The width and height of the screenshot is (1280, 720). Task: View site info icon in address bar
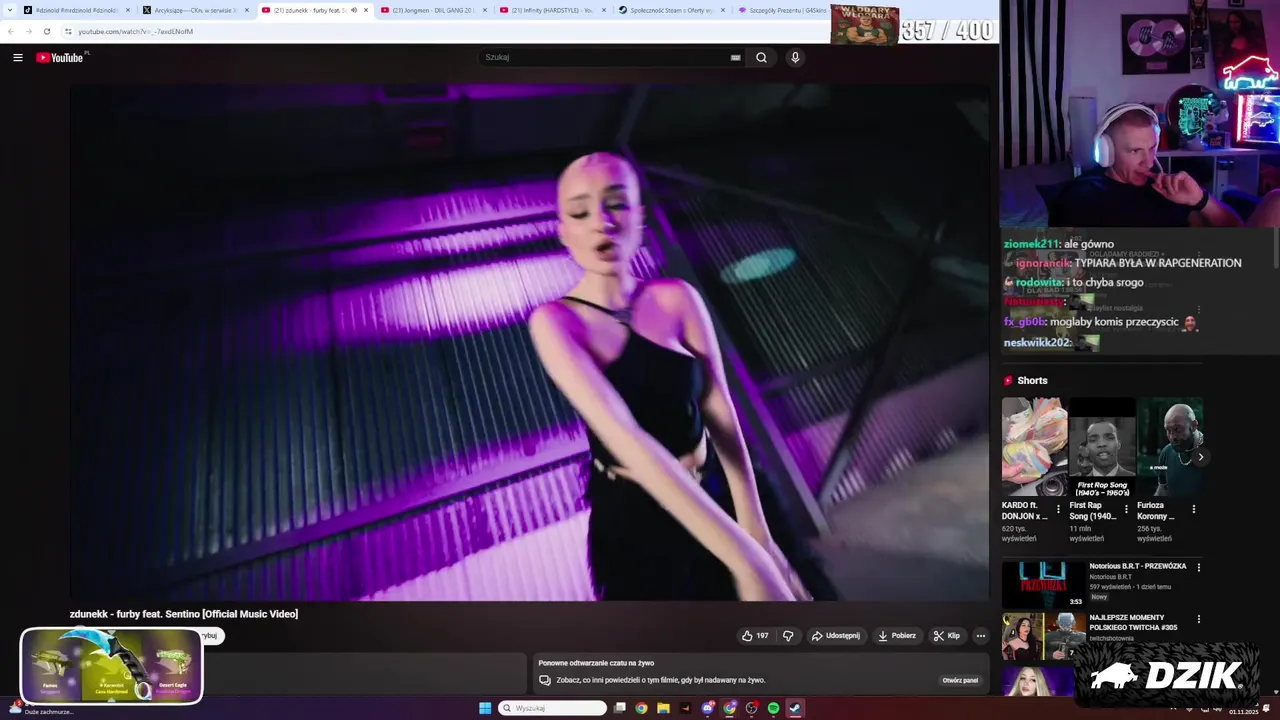68,31
